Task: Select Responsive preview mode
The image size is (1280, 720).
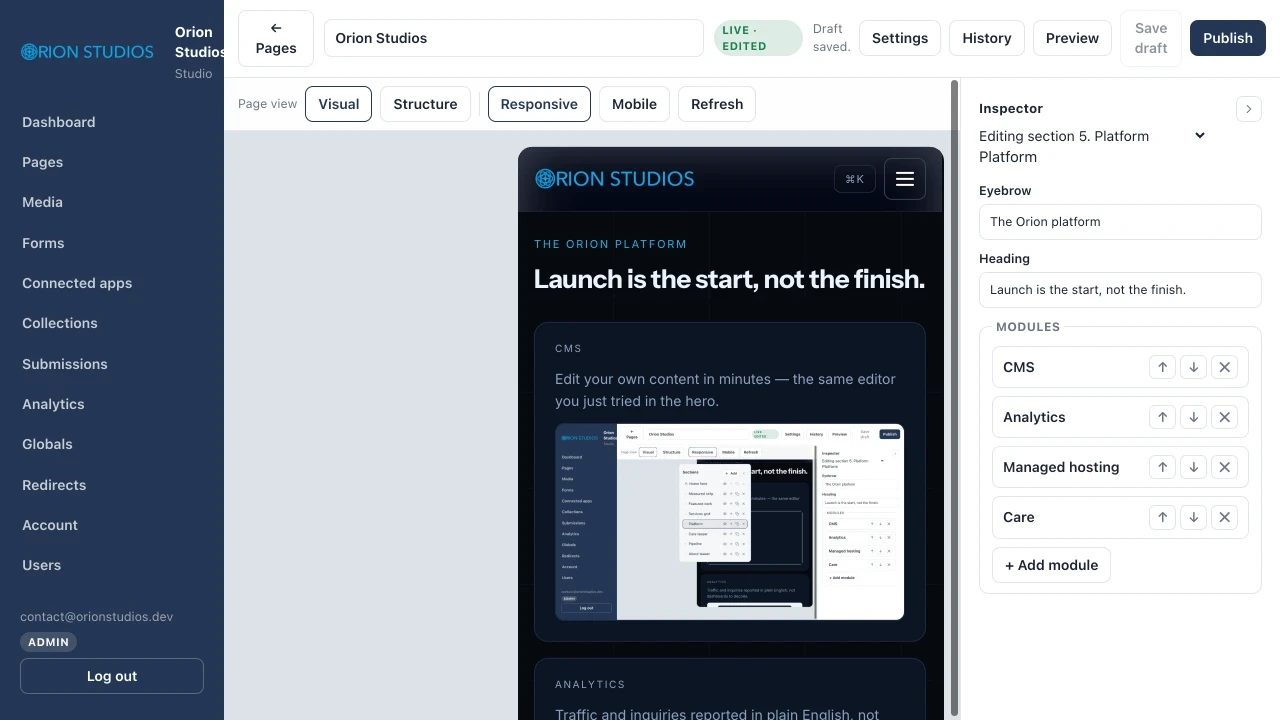Action: pos(539,104)
